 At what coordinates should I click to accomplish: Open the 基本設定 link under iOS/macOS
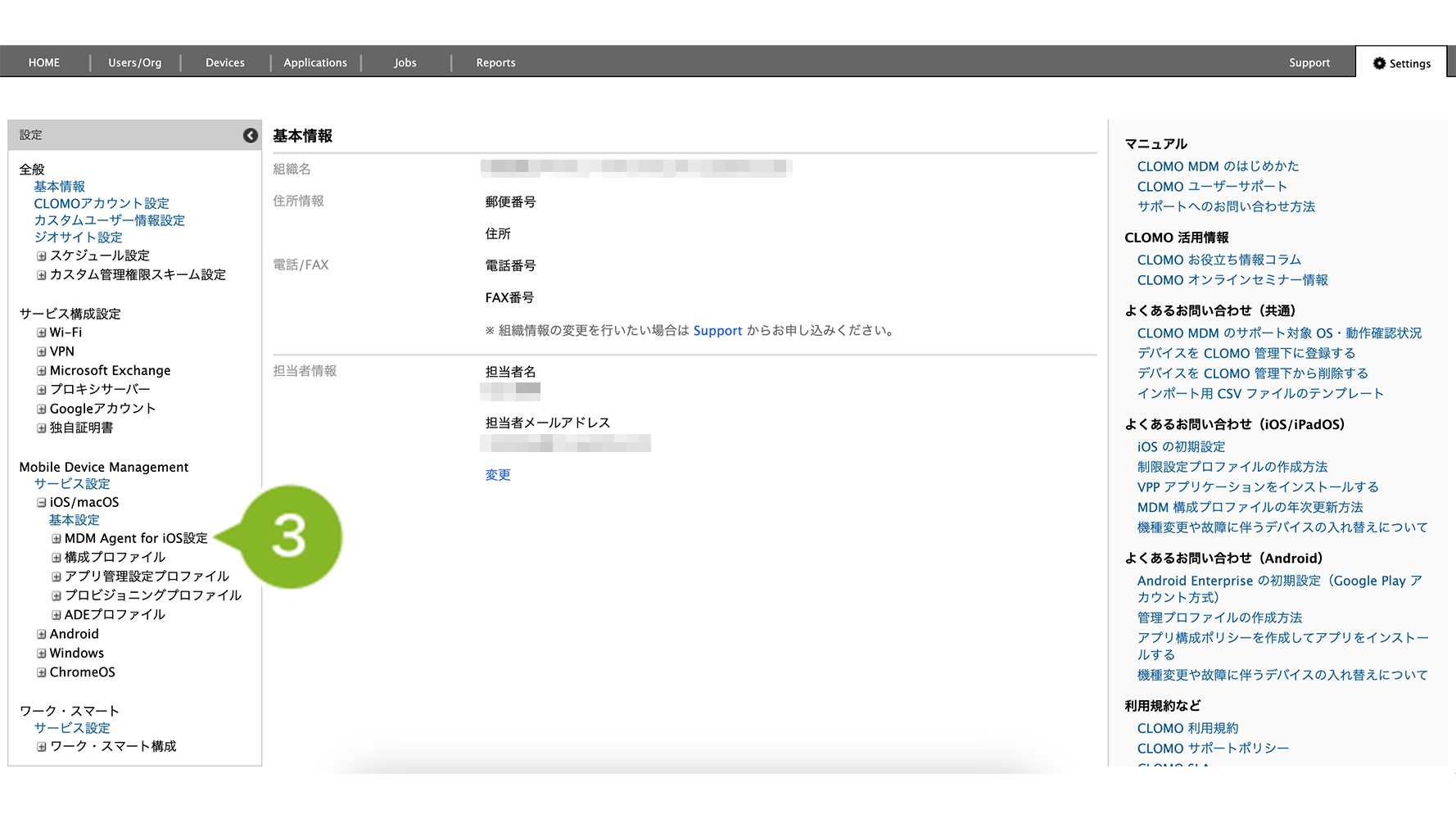(74, 520)
